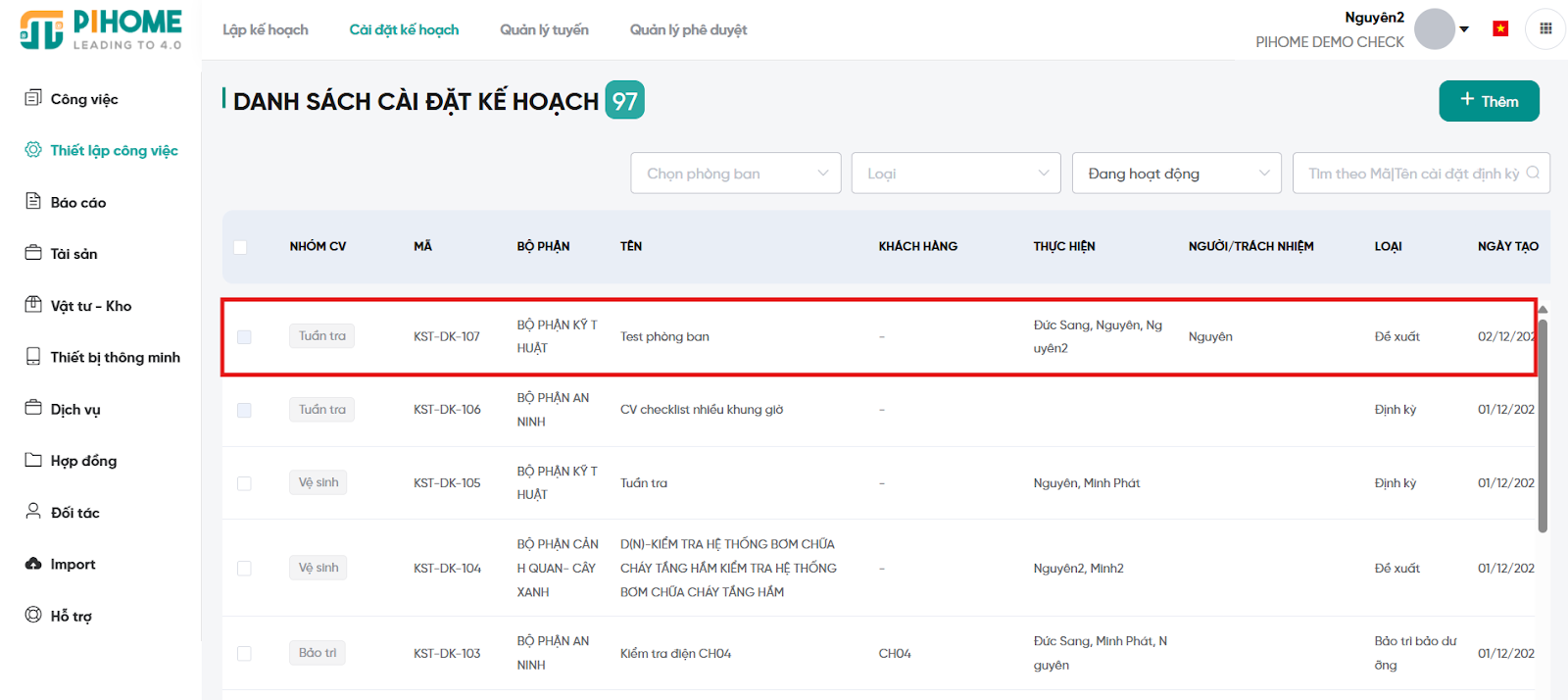Click the Công việc sidebar icon
This screenshot has height=700, width=1568.
click(x=33, y=98)
